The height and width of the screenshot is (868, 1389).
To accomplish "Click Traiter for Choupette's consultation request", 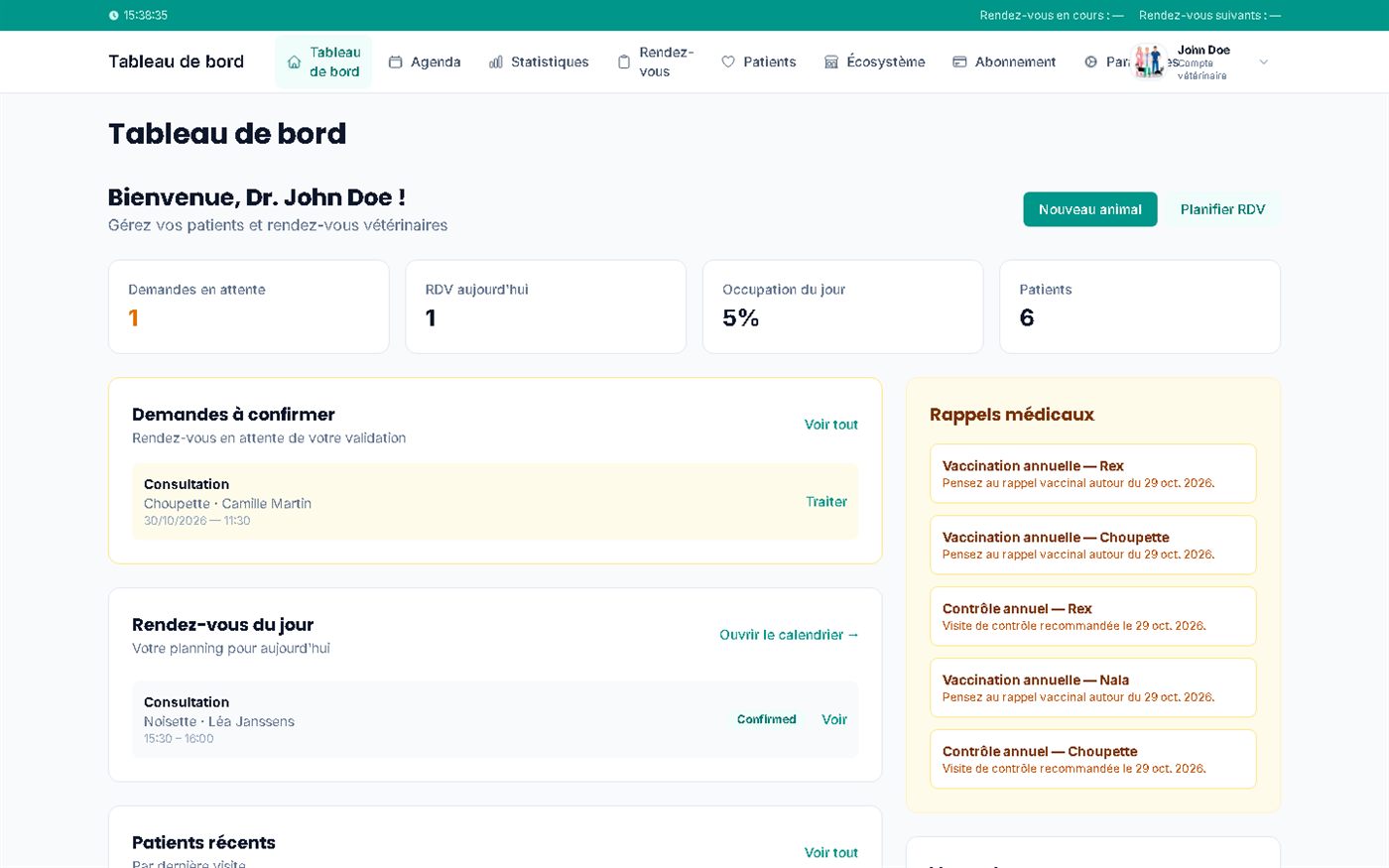I will pyautogui.click(x=825, y=502).
